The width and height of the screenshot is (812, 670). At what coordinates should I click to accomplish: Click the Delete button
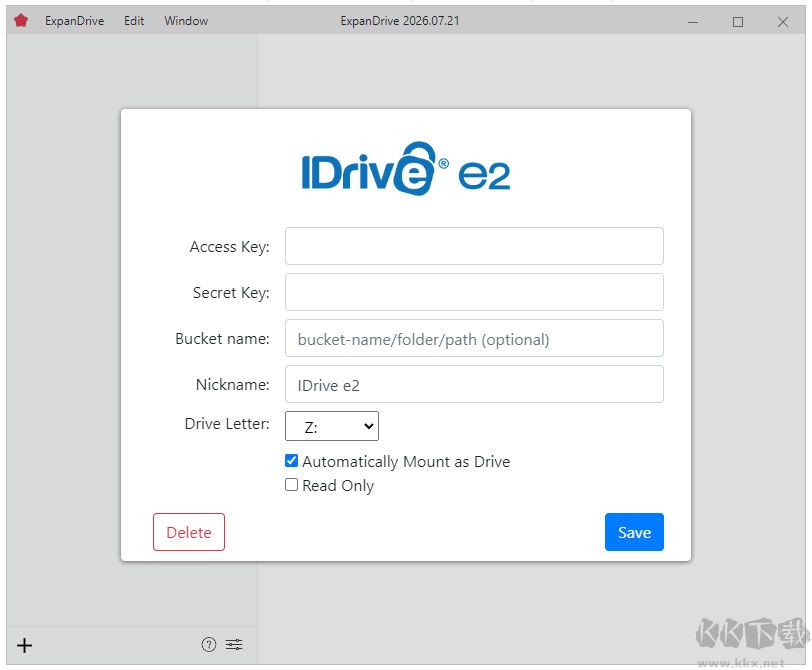coord(189,532)
